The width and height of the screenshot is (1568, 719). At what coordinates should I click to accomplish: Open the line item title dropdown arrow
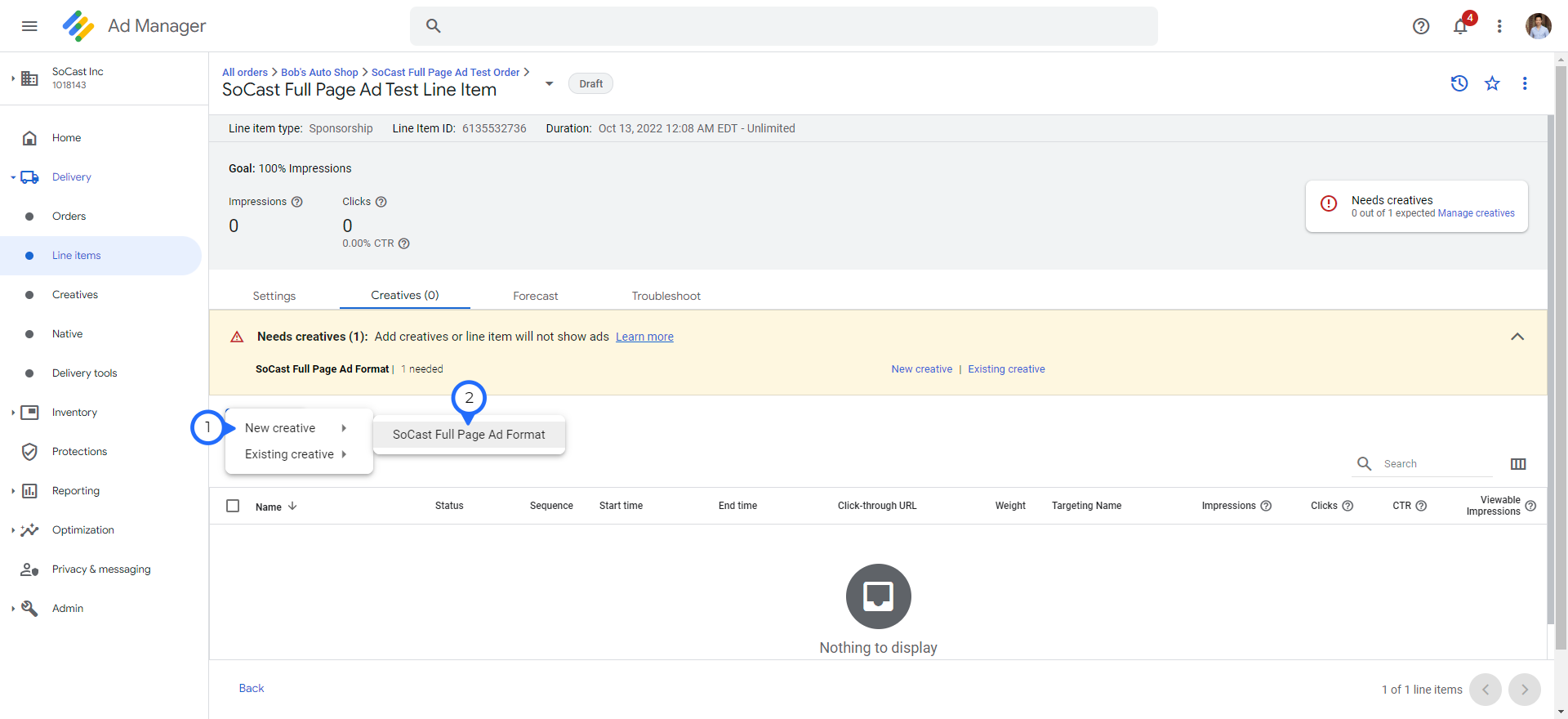pos(550,83)
